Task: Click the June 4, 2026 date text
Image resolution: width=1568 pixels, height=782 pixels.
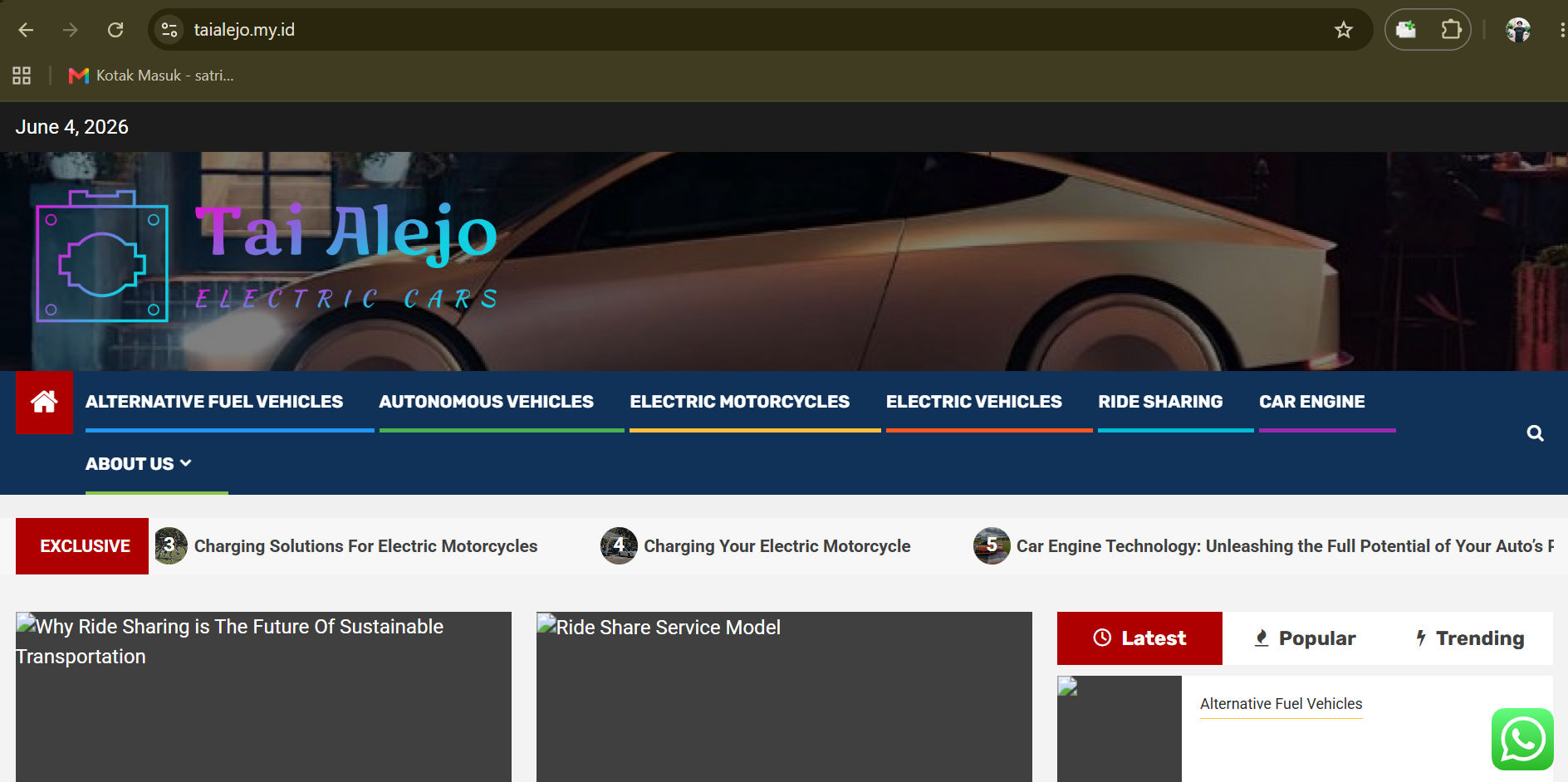Action: pos(72,127)
